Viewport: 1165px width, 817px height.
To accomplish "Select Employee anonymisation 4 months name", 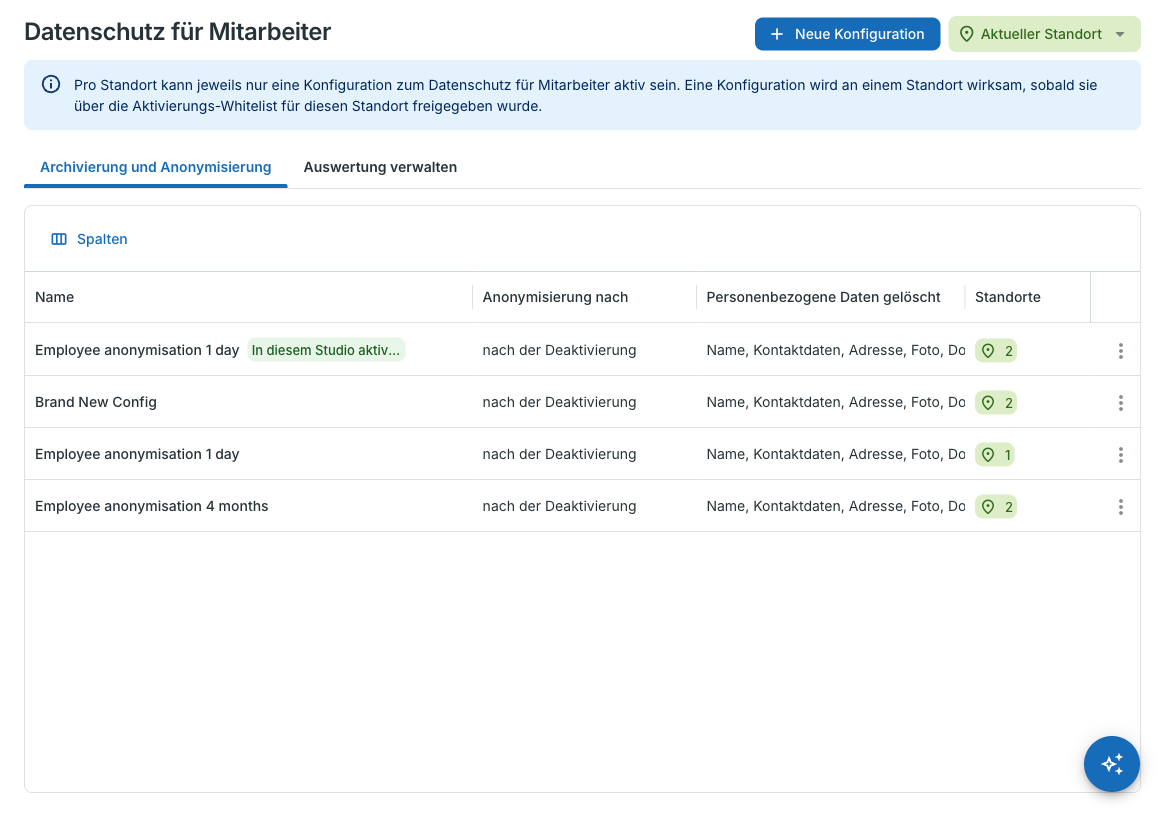I will point(152,506).
